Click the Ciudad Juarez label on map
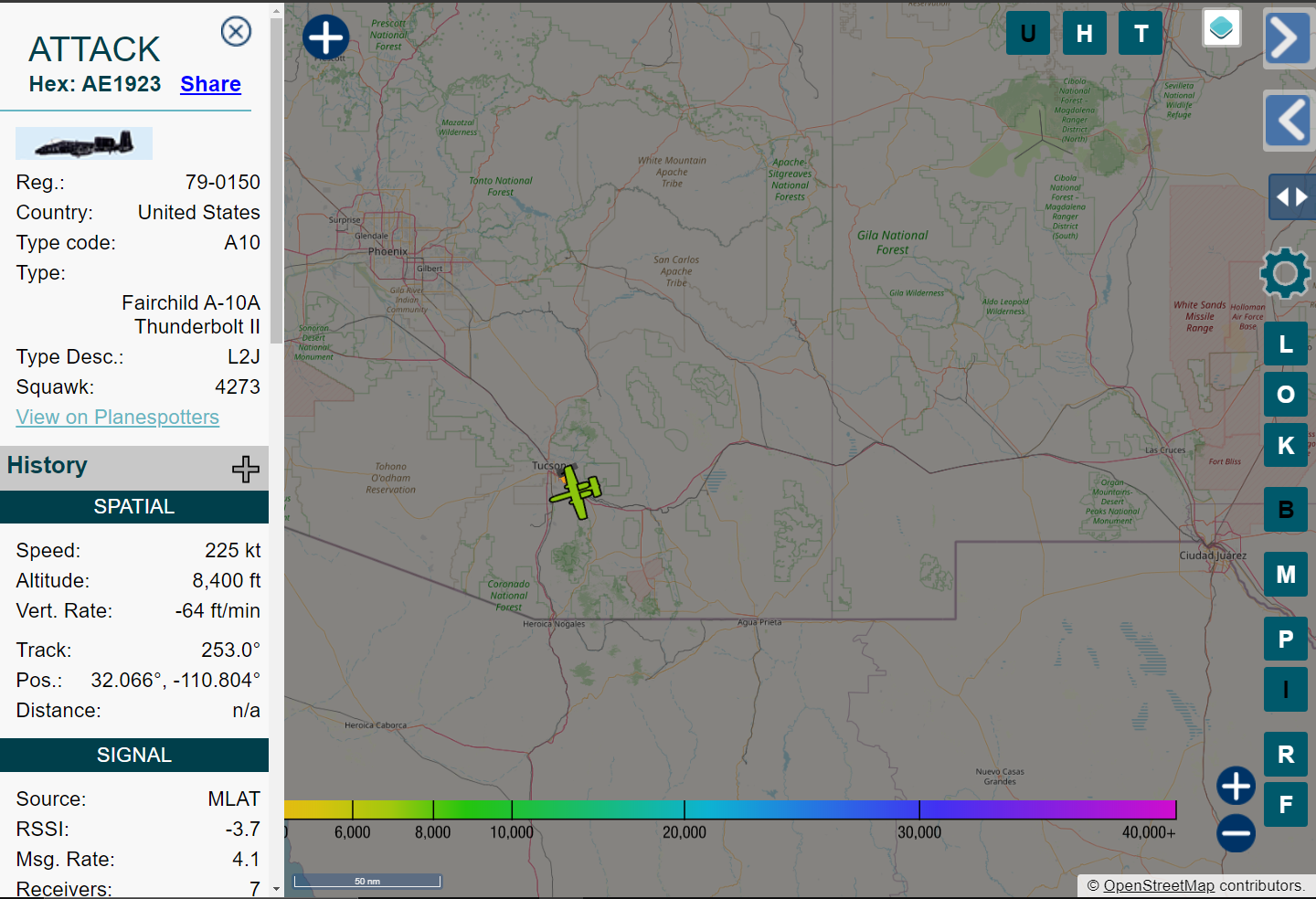 (1213, 555)
